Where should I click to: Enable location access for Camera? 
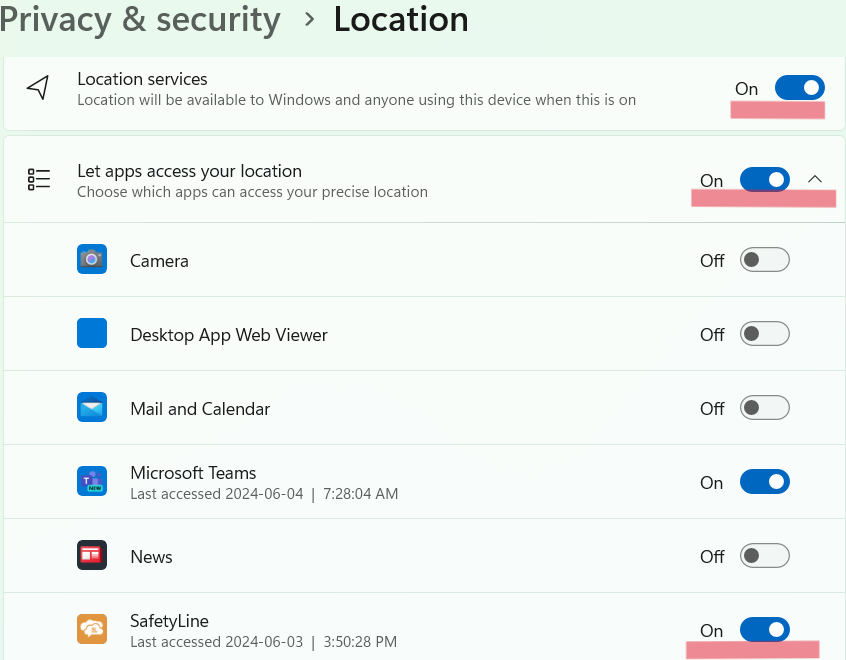tap(764, 260)
